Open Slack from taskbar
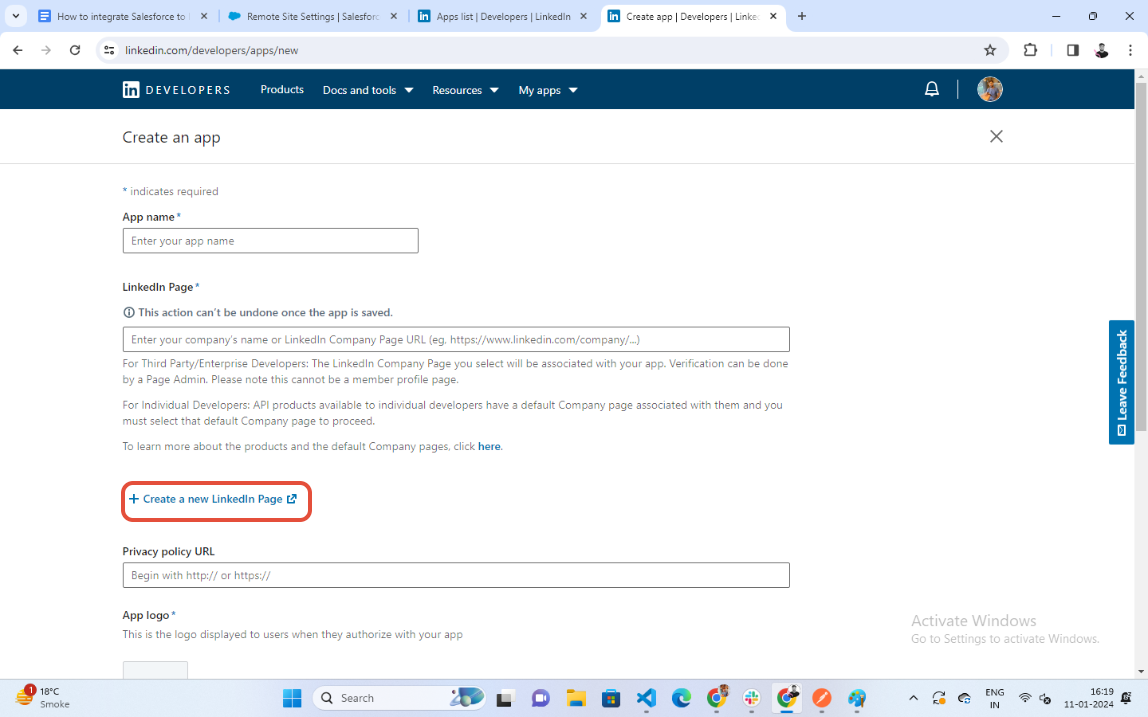Viewport: 1148px width, 717px height. (x=751, y=698)
